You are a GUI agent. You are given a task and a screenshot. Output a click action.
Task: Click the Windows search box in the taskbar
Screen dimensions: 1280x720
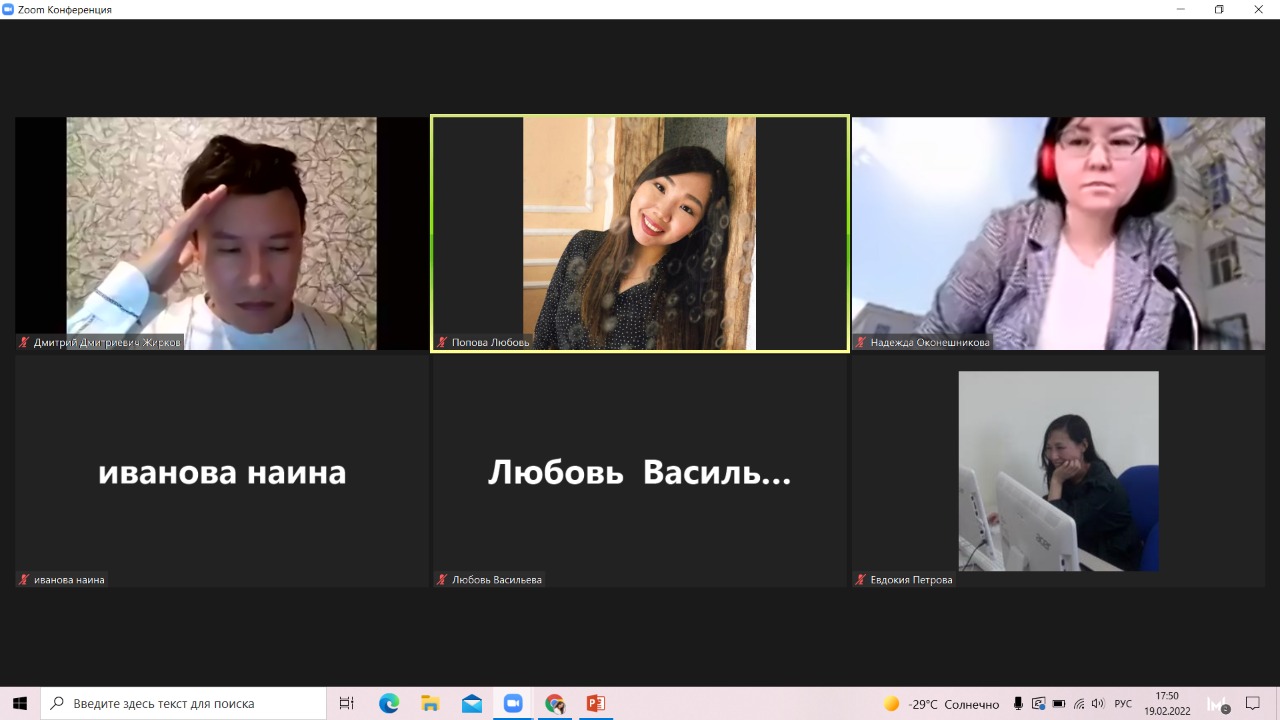pos(184,703)
